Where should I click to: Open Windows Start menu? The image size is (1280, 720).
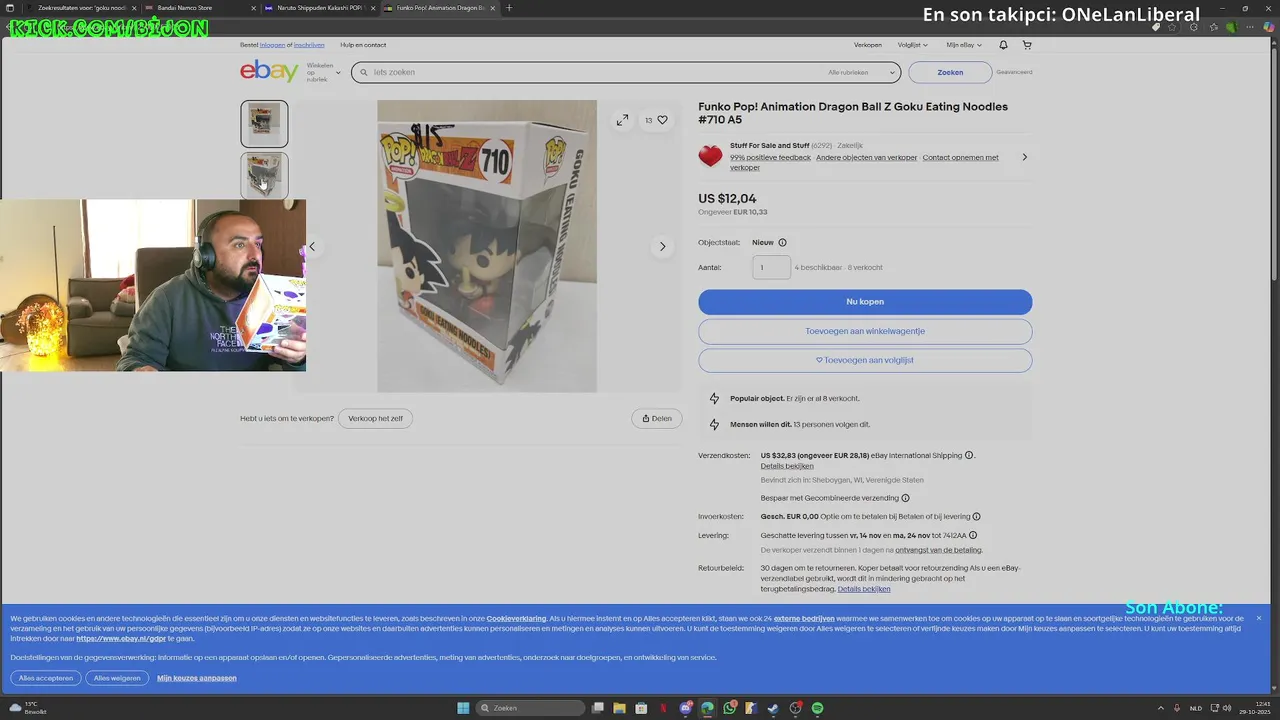463,708
